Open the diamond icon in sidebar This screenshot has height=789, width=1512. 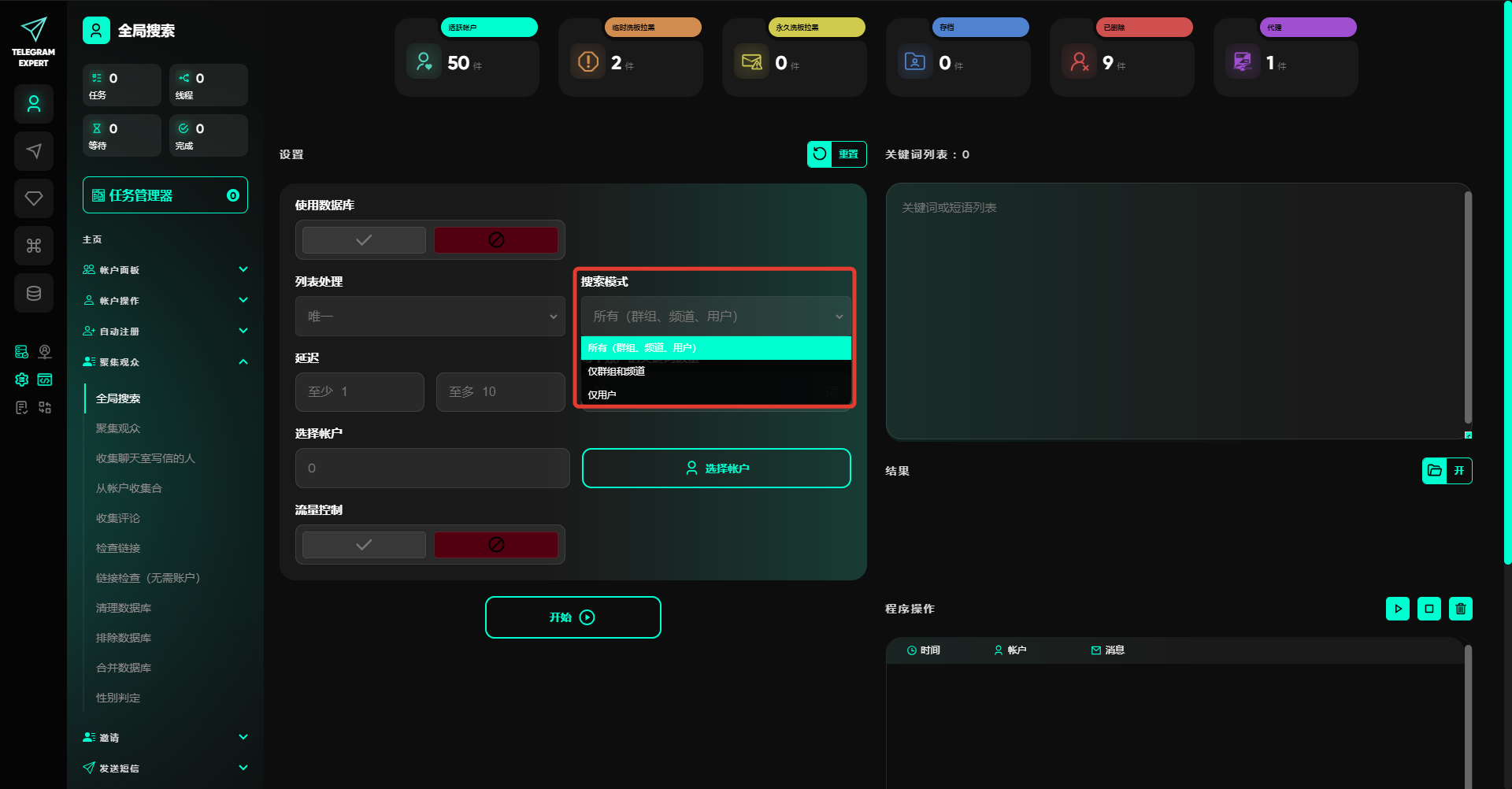click(x=34, y=198)
